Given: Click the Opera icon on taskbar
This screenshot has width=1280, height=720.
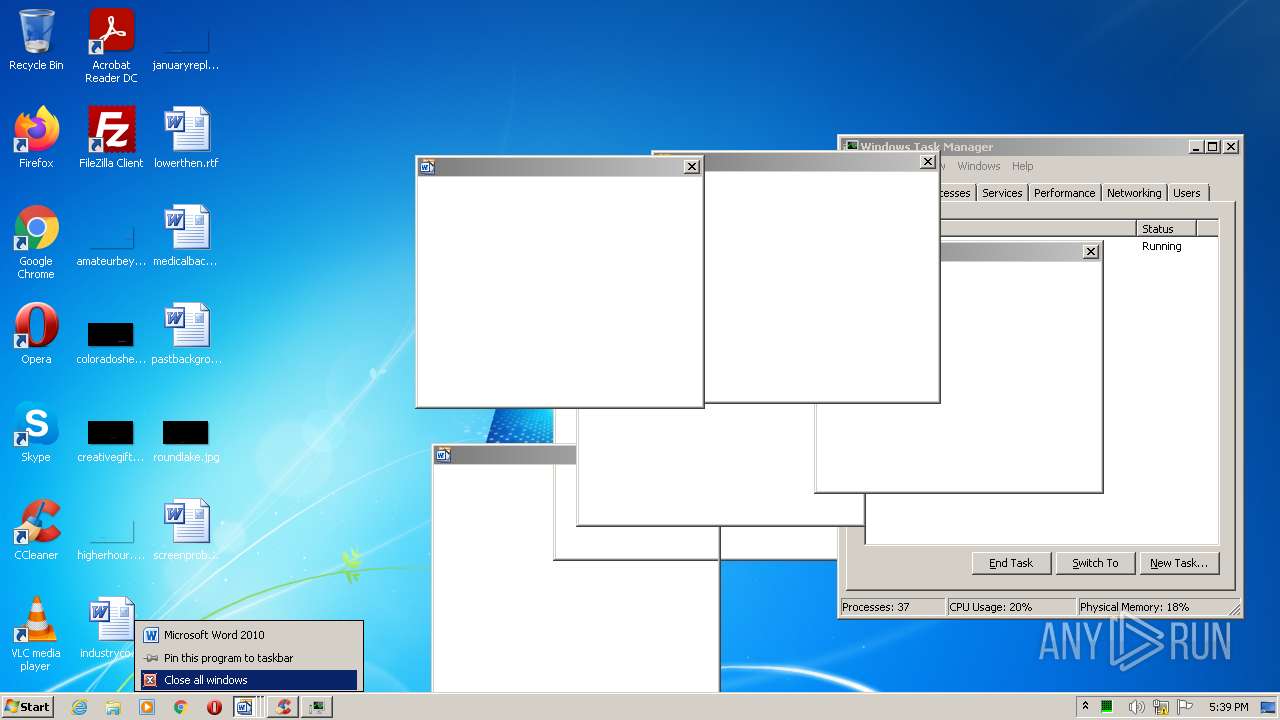Looking at the screenshot, I should click(x=214, y=707).
